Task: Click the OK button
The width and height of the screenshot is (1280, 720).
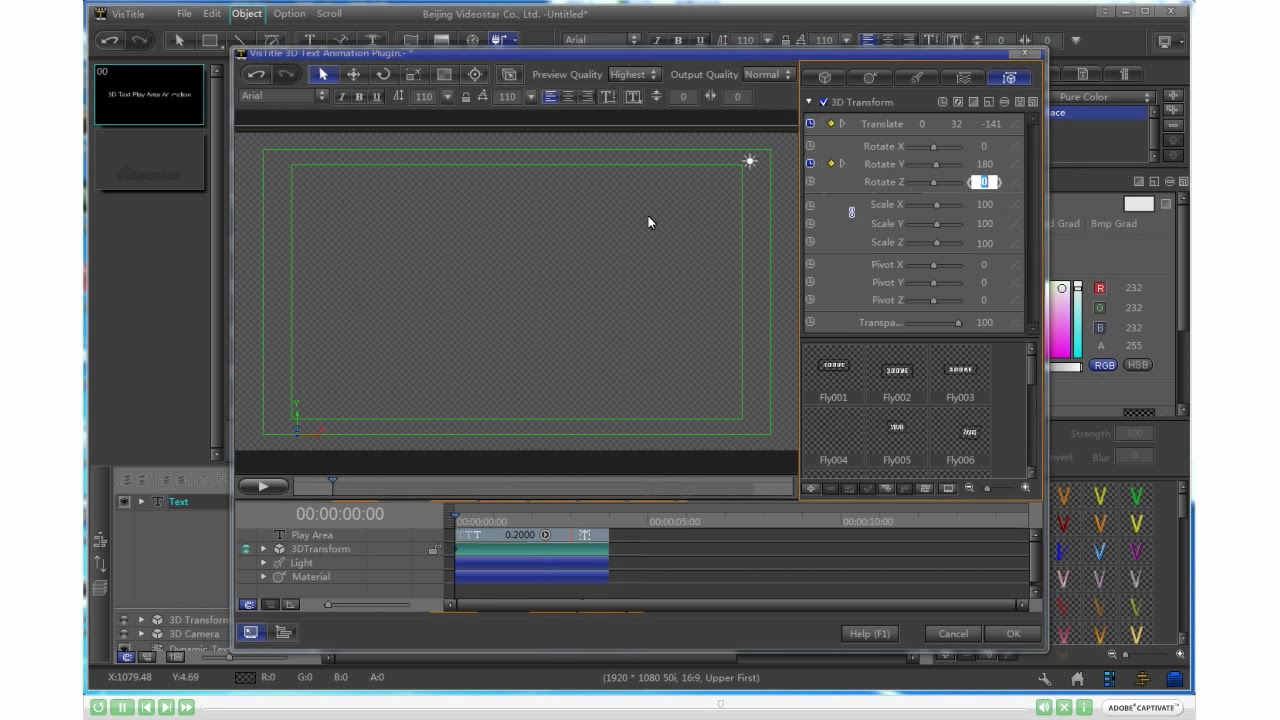Action: 1013,634
